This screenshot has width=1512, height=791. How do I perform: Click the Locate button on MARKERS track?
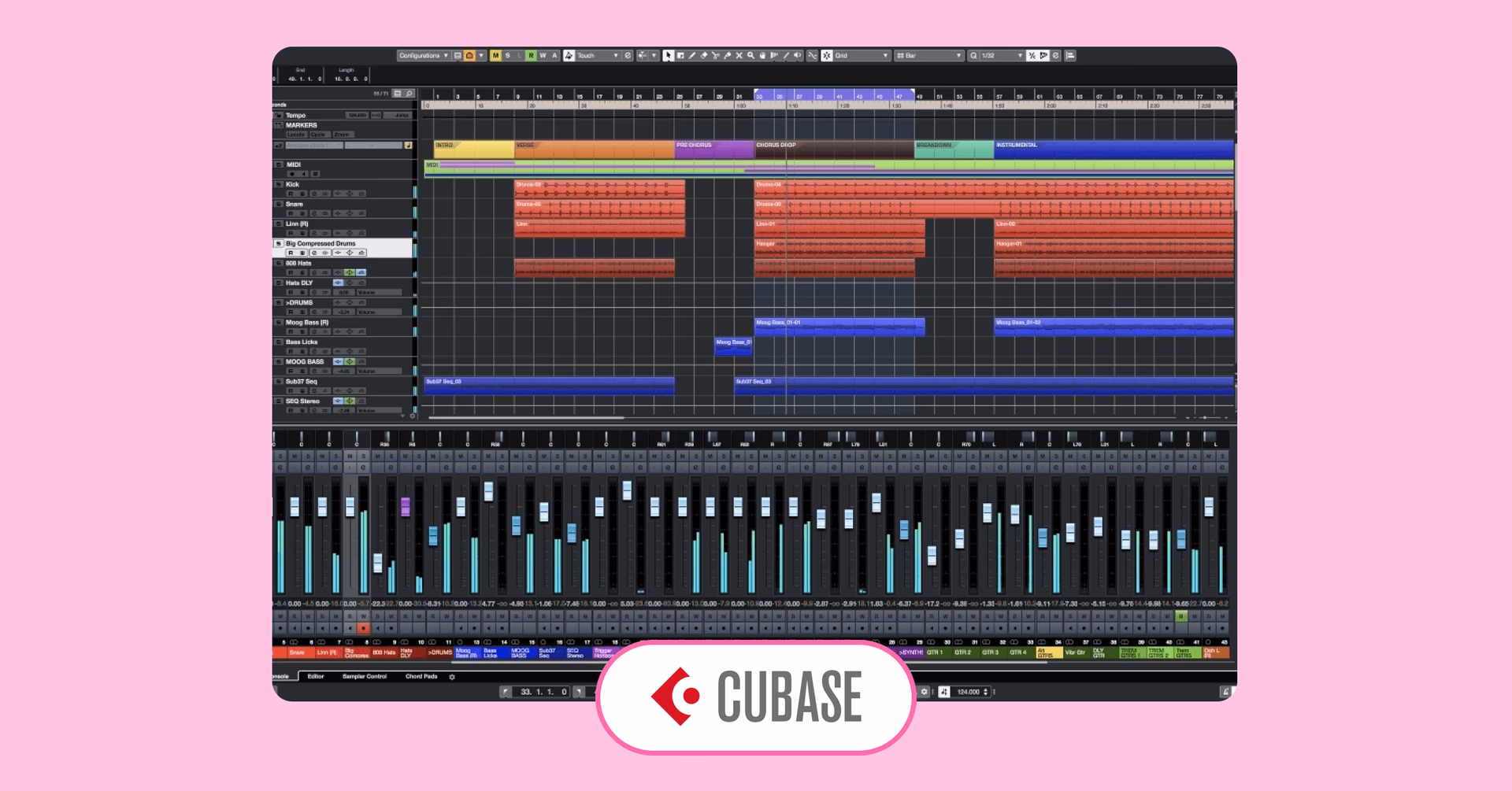295,135
